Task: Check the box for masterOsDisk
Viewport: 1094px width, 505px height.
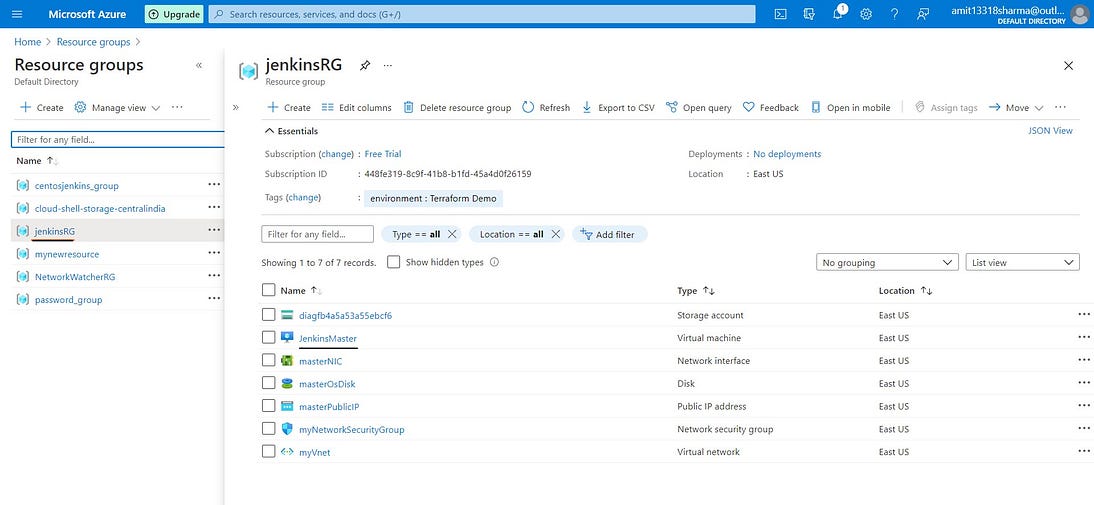Action: [269, 383]
